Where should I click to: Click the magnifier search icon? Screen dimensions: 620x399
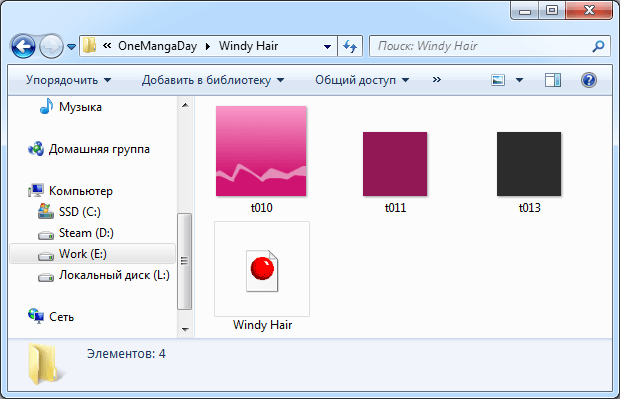coord(598,46)
